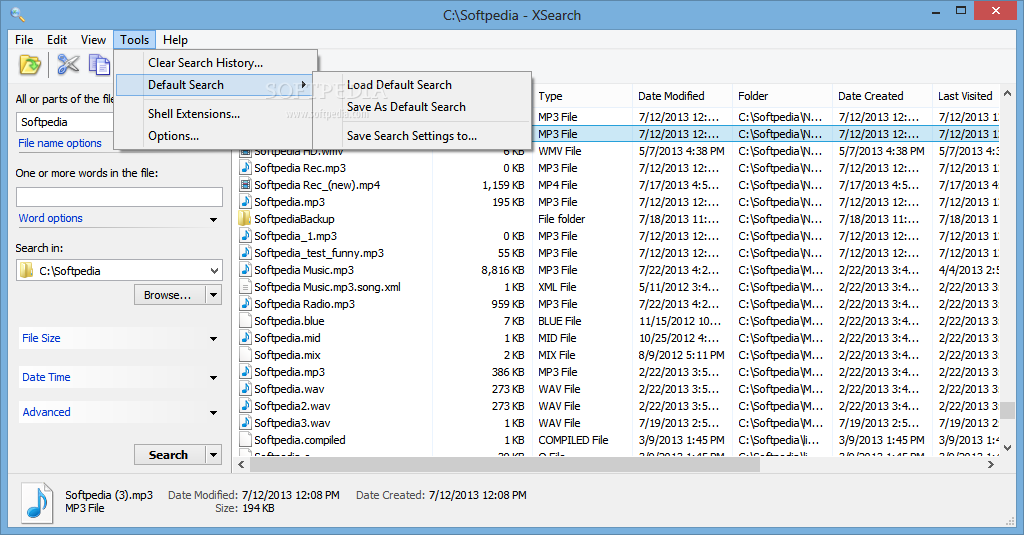Image resolution: width=1024 pixels, height=535 pixels.
Task: Open the View menu
Action: coord(93,40)
